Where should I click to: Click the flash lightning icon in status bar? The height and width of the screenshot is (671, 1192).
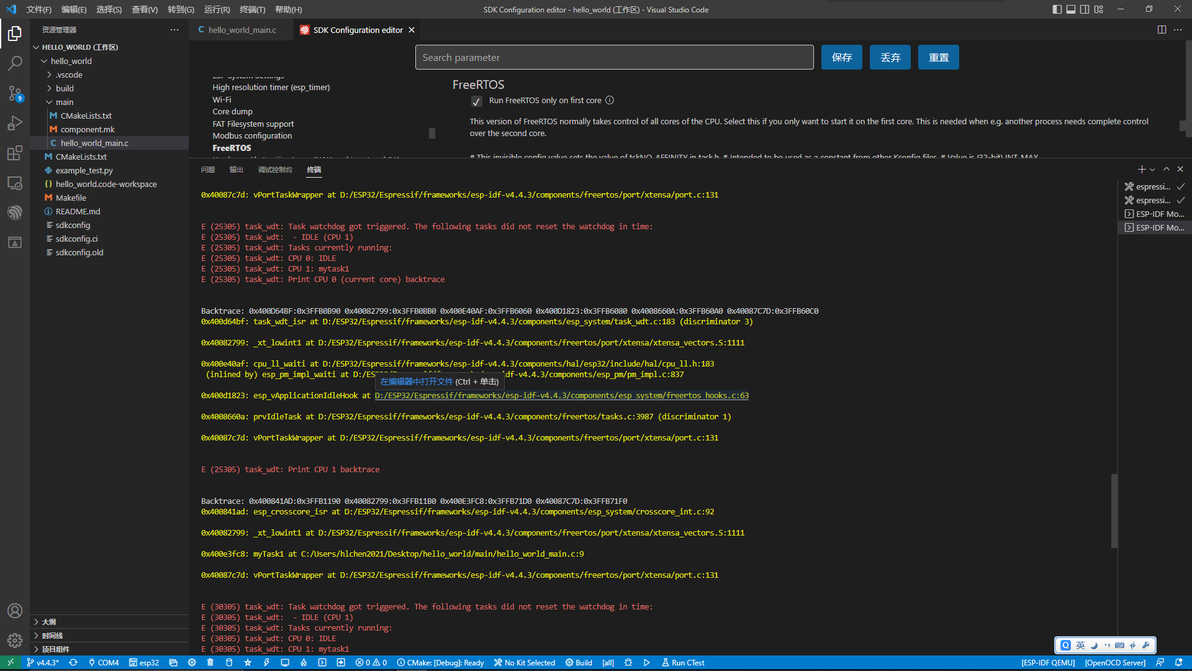point(266,663)
